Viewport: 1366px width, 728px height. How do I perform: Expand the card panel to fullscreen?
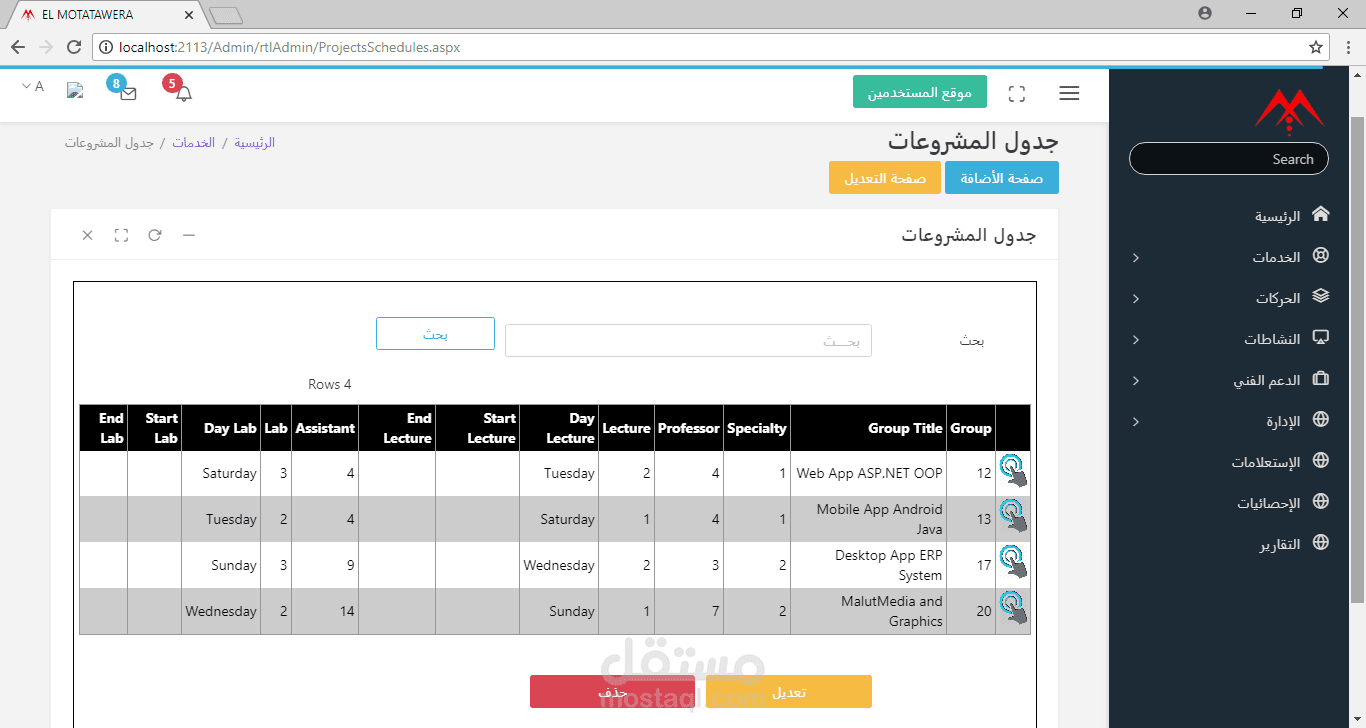coord(121,235)
